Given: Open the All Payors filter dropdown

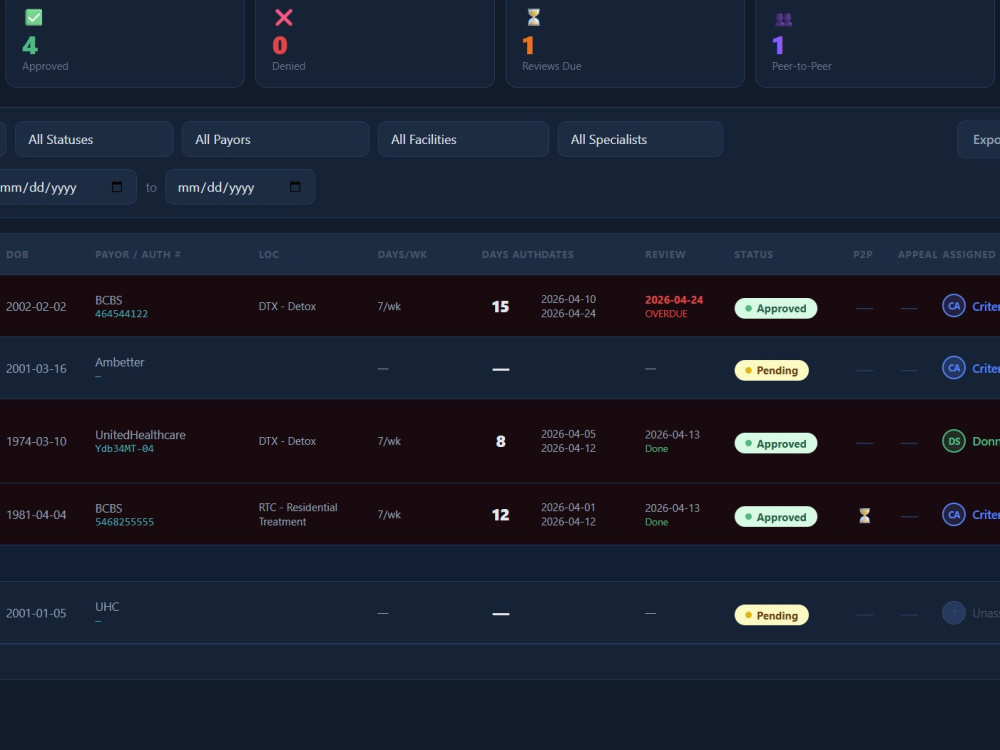Looking at the screenshot, I should (x=276, y=139).
